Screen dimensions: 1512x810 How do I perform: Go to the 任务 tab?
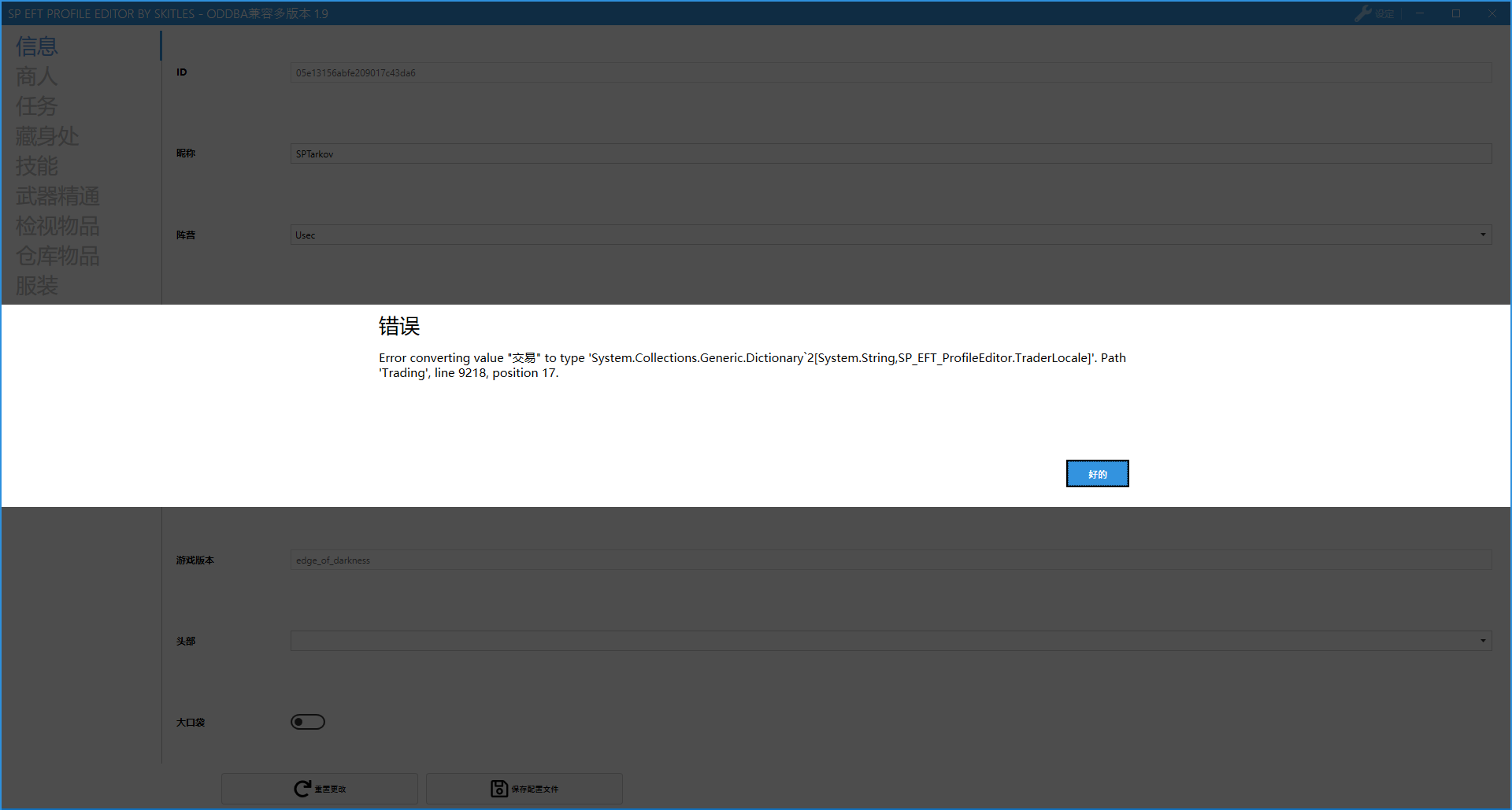(x=37, y=106)
